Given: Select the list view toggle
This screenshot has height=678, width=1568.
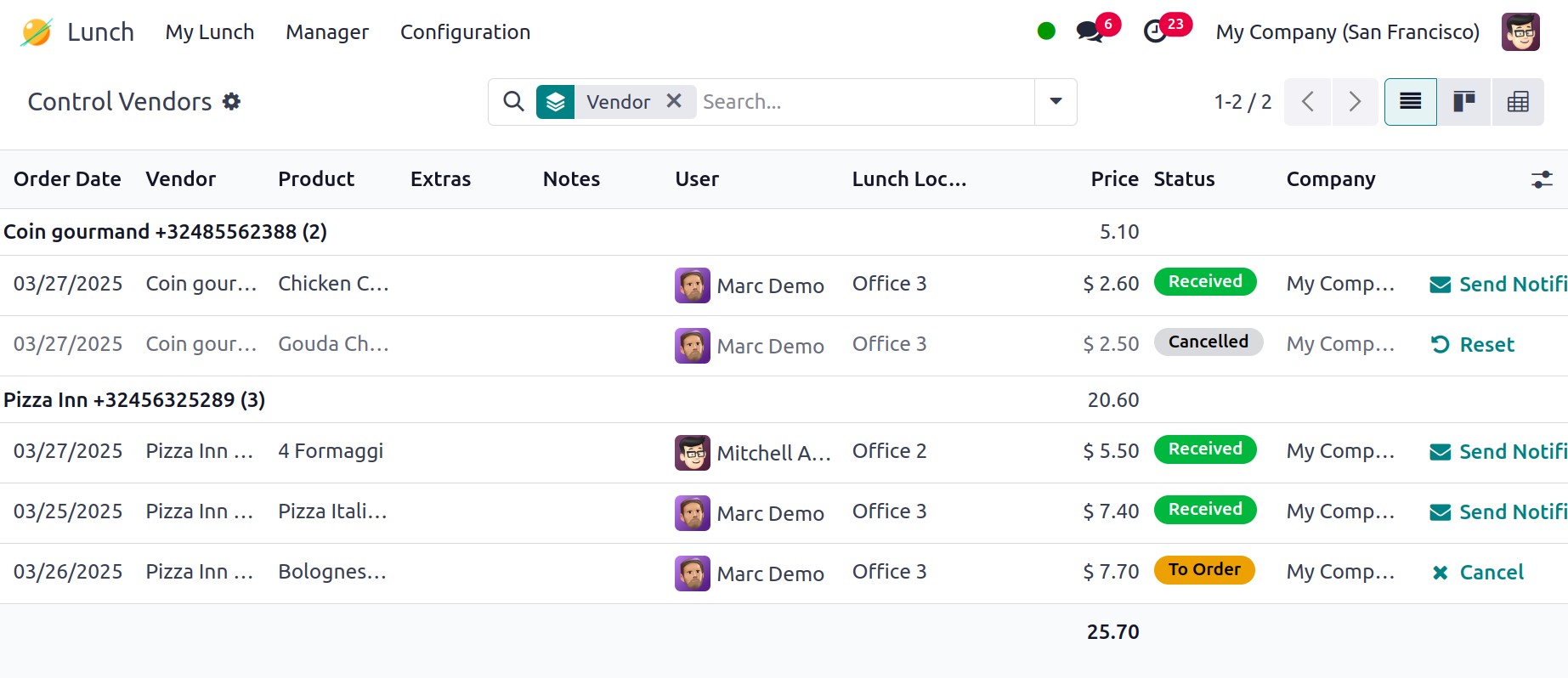Looking at the screenshot, I should coord(1410,102).
